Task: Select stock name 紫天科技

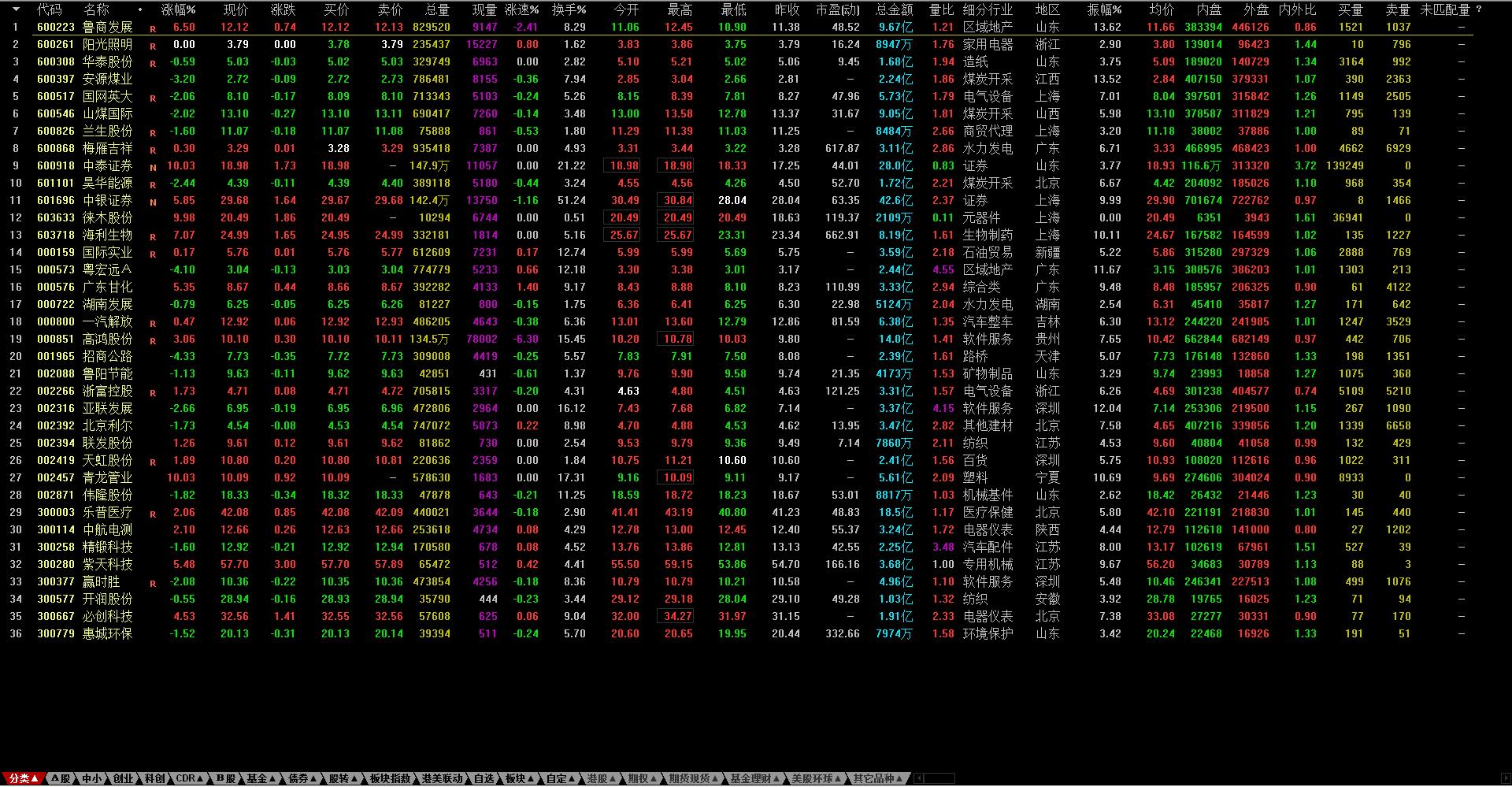Action: coord(107,564)
